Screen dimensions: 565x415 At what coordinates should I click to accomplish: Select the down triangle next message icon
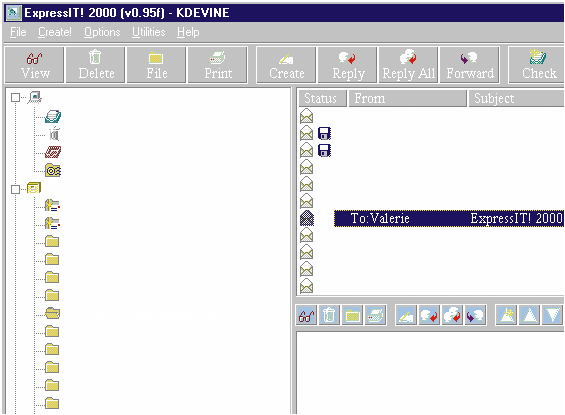click(552, 315)
